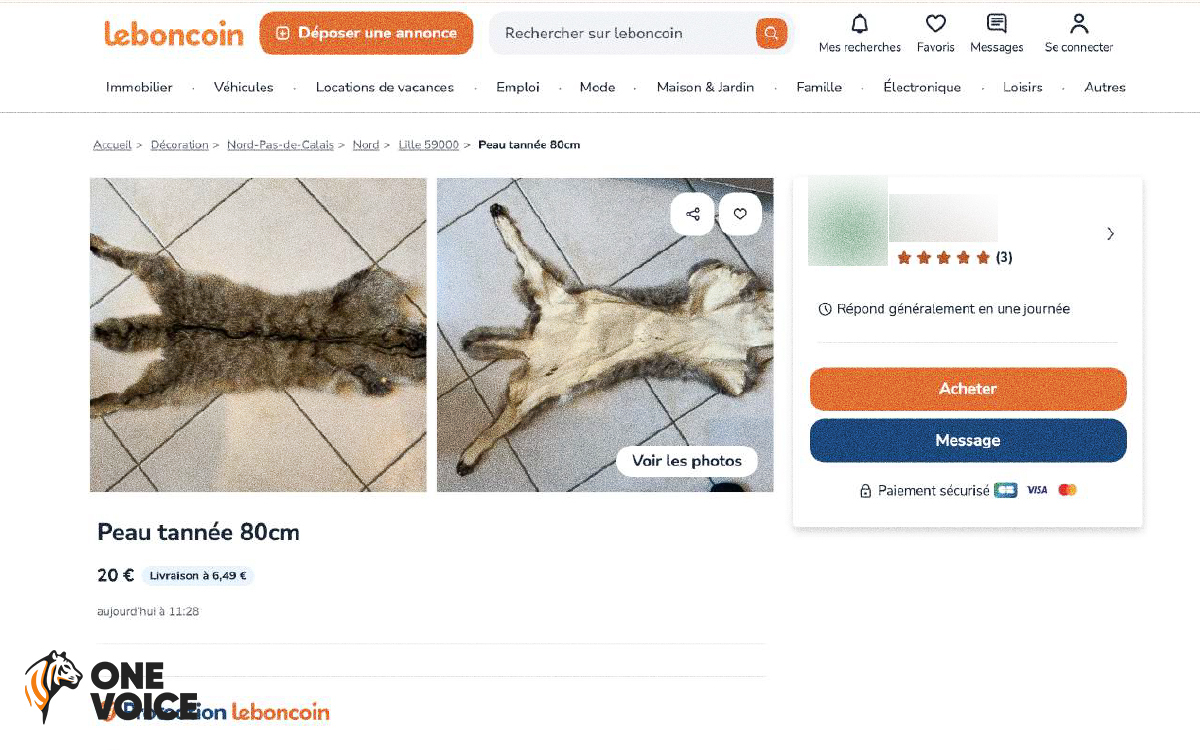The height and width of the screenshot is (750, 1200).
Task: Click the blue Message button
Action: tap(967, 441)
